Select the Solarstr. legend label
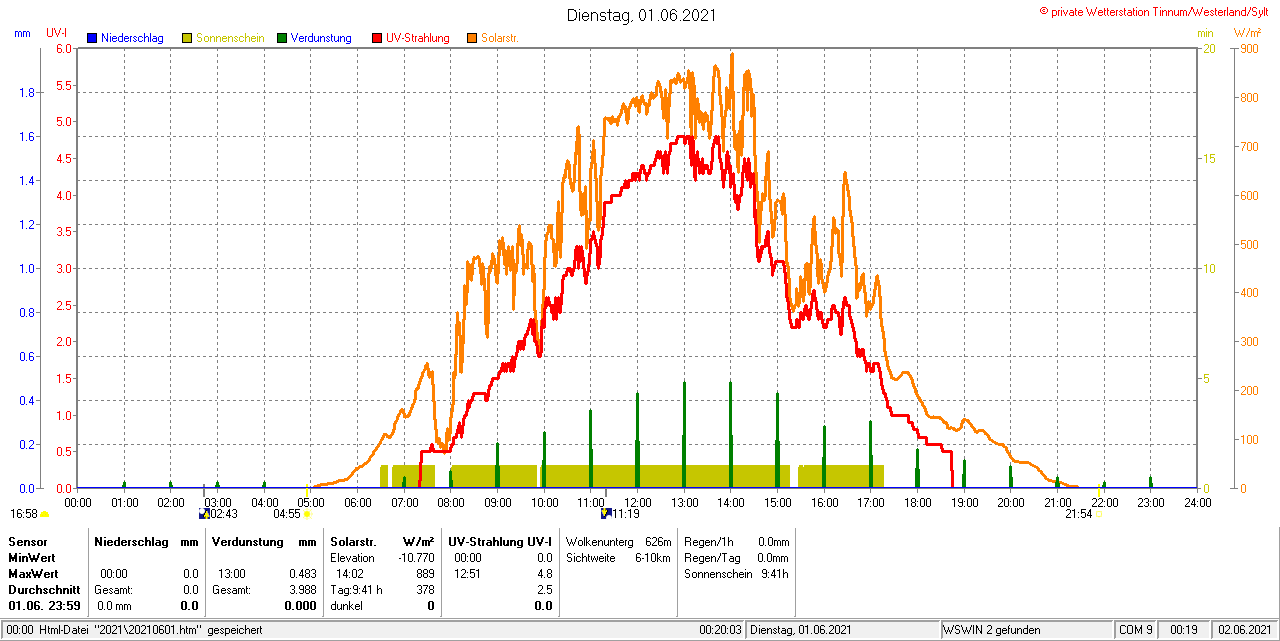This screenshot has height=641, width=1280. (500, 38)
